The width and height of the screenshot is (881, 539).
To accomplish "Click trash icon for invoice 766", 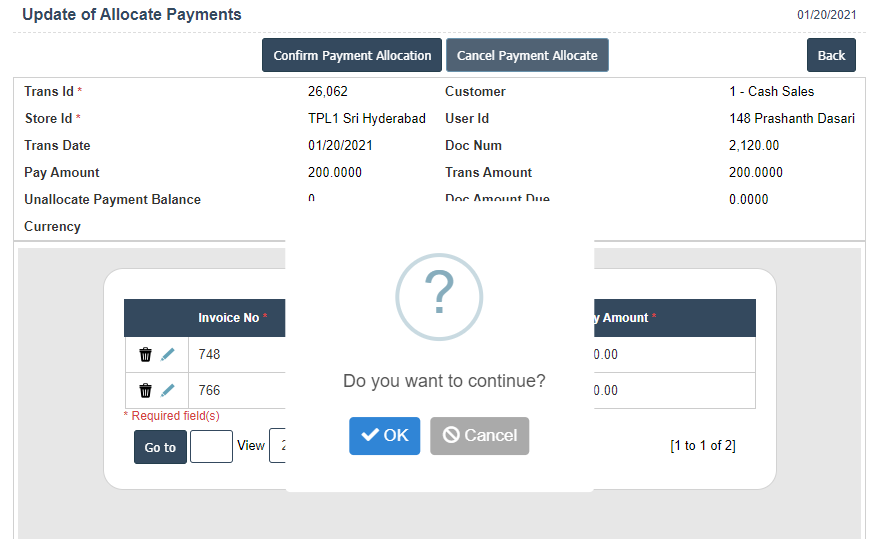I will coord(145,391).
